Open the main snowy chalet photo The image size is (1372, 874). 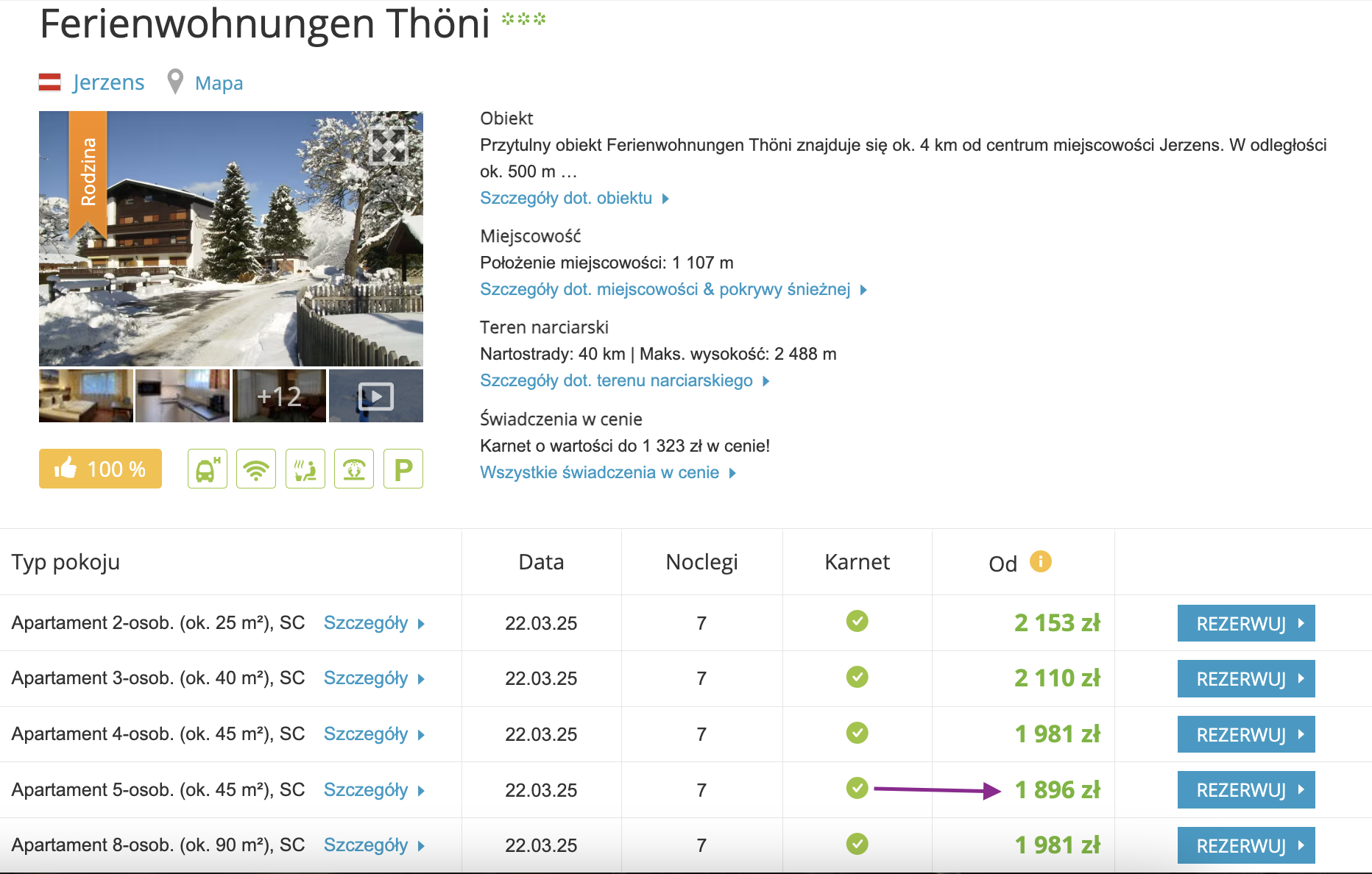[231, 238]
